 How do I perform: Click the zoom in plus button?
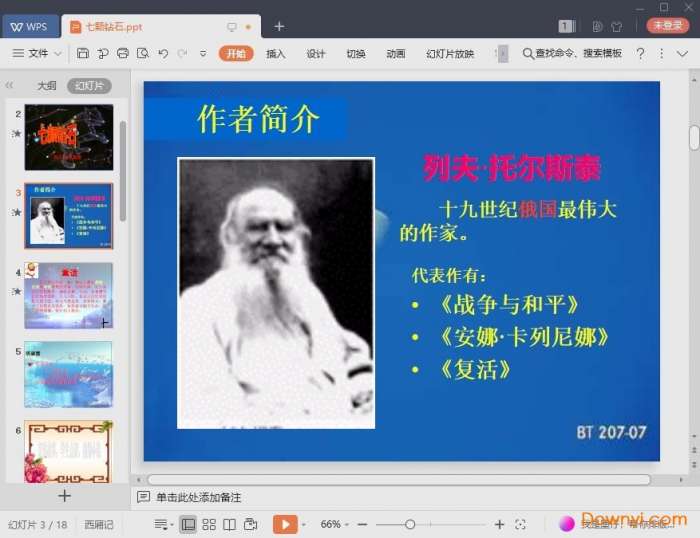pyautogui.click(x=500, y=524)
